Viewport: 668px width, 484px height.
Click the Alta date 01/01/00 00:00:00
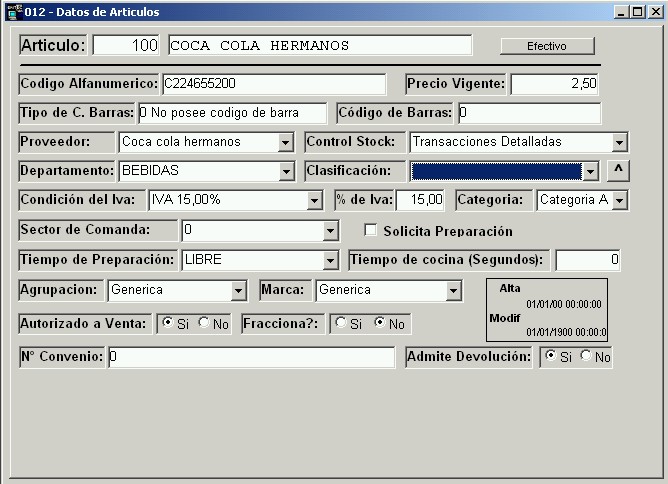click(x=564, y=304)
